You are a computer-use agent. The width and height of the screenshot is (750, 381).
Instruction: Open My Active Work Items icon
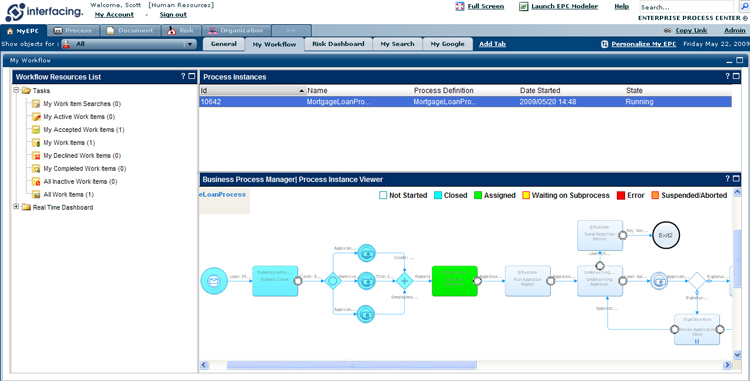tap(36, 117)
